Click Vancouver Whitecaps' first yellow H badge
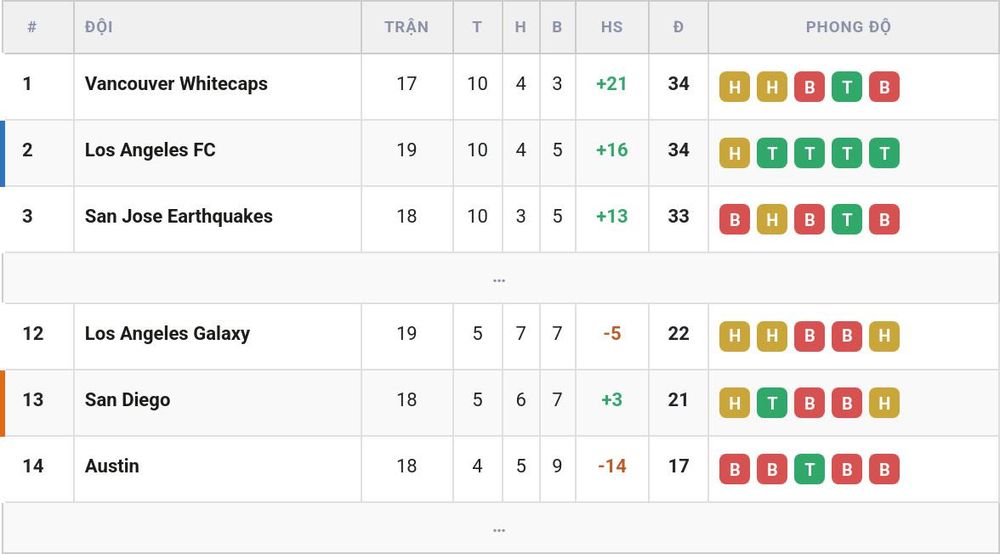The height and width of the screenshot is (554, 1000). [735, 87]
